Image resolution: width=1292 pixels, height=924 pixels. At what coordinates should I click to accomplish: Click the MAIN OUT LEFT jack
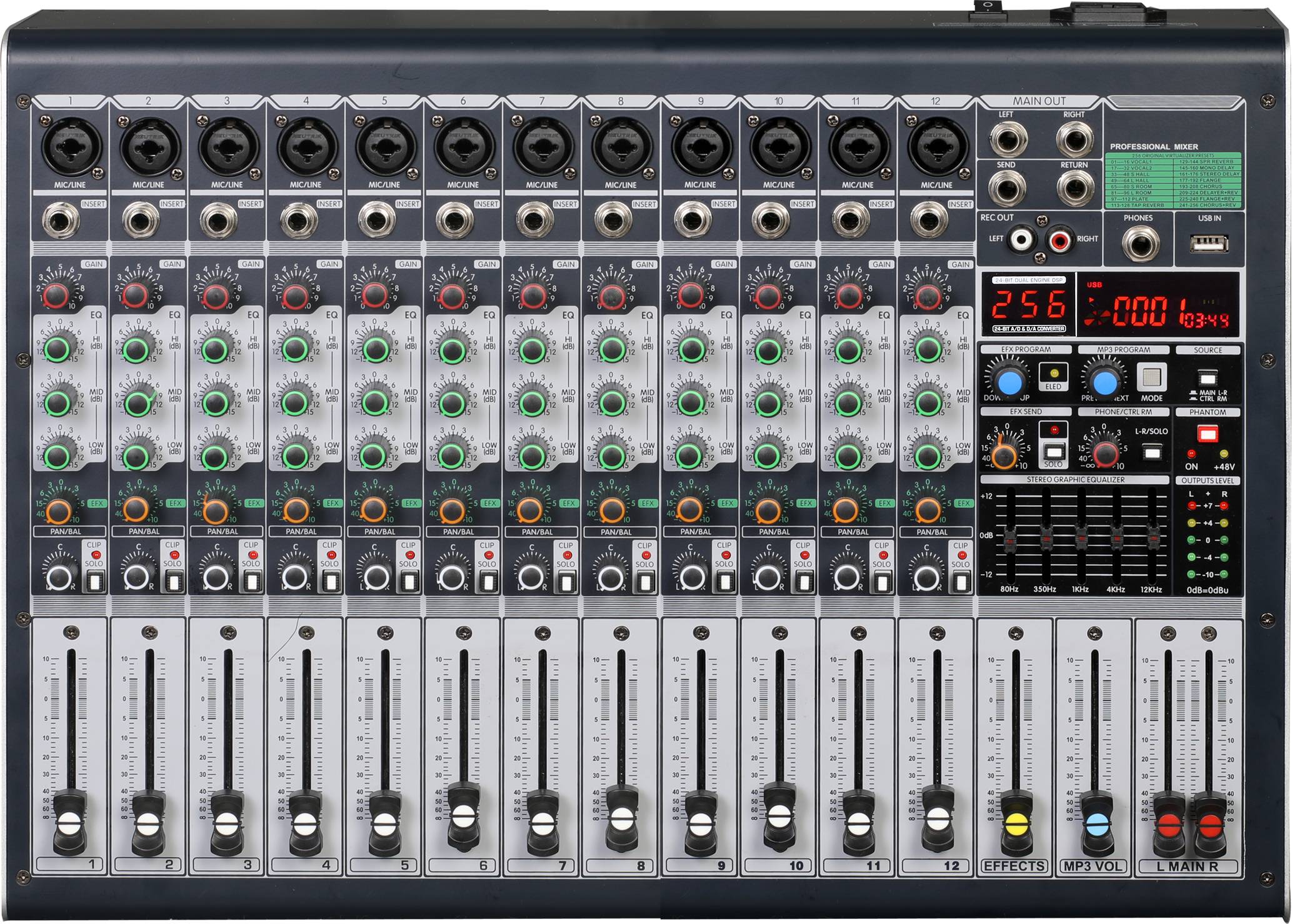tap(1008, 140)
